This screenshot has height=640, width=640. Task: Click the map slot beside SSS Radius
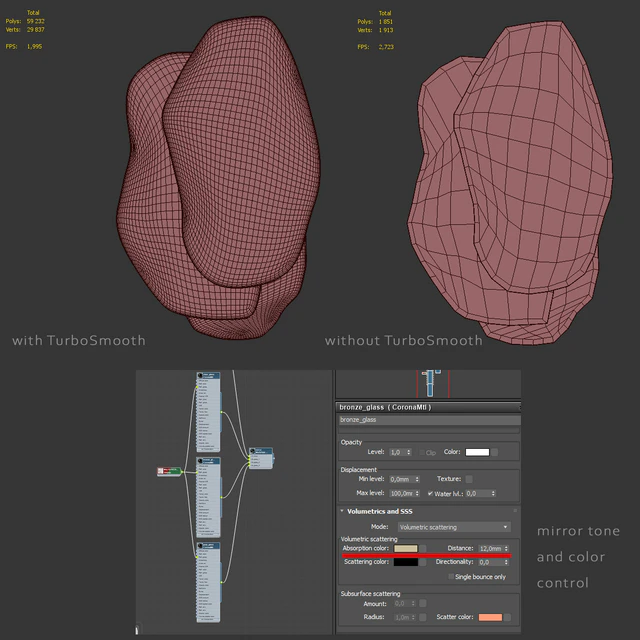[423, 617]
